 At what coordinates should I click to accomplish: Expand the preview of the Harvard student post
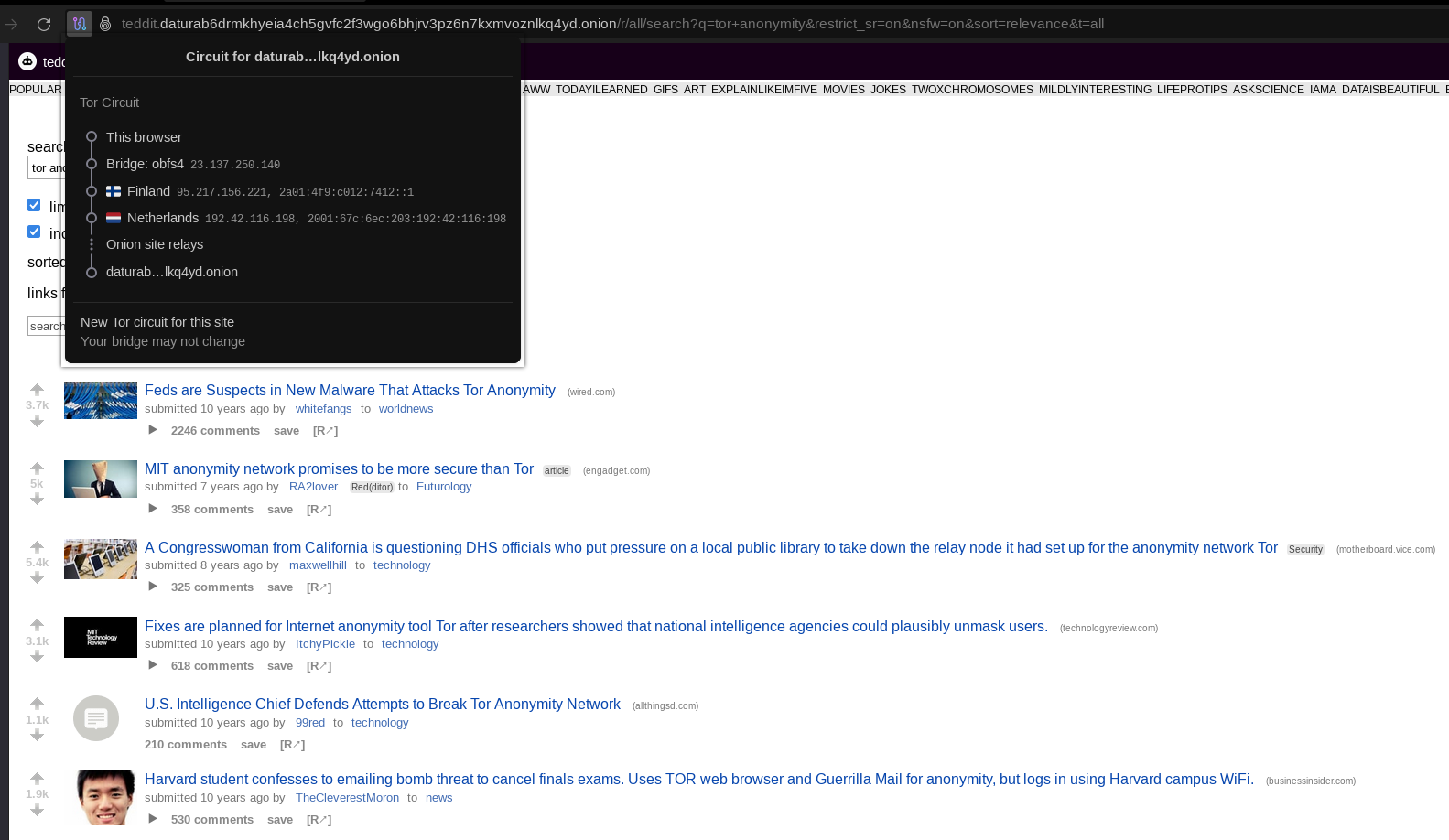coord(153,819)
